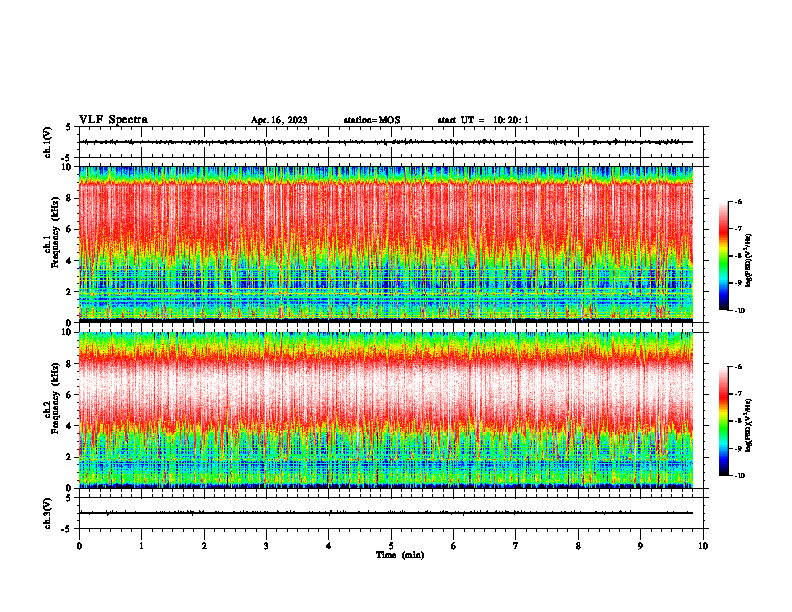Click the ch.3 waveform trace panel
This screenshot has width=792, height=612.
tap(393, 513)
